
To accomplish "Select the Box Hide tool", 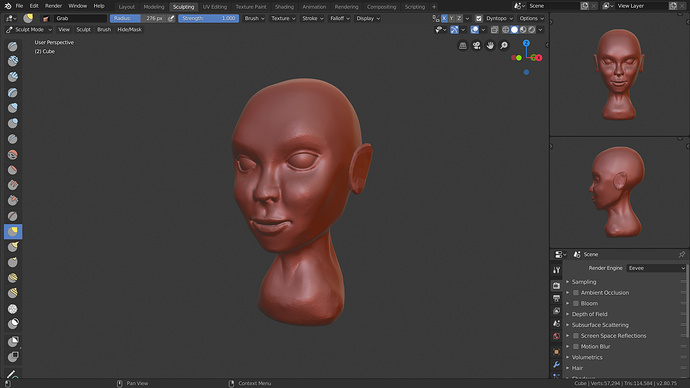I will pos(13,357).
